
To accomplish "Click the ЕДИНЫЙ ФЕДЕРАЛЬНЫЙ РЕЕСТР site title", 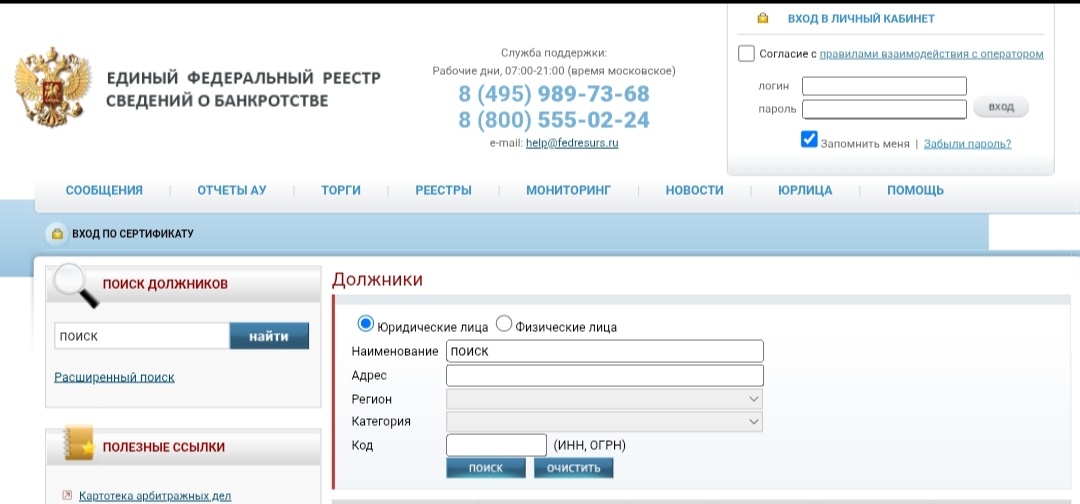I will pyautogui.click(x=243, y=89).
